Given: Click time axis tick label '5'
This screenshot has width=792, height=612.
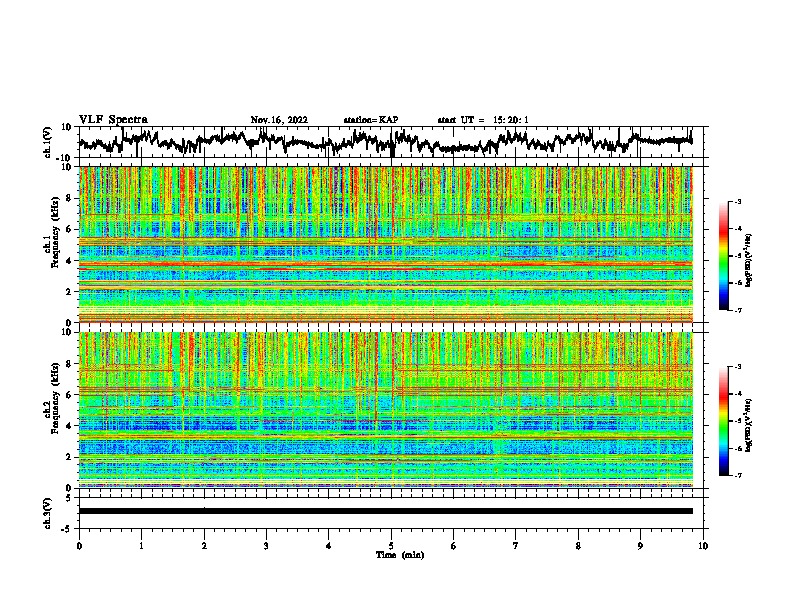Looking at the screenshot, I should 391,546.
